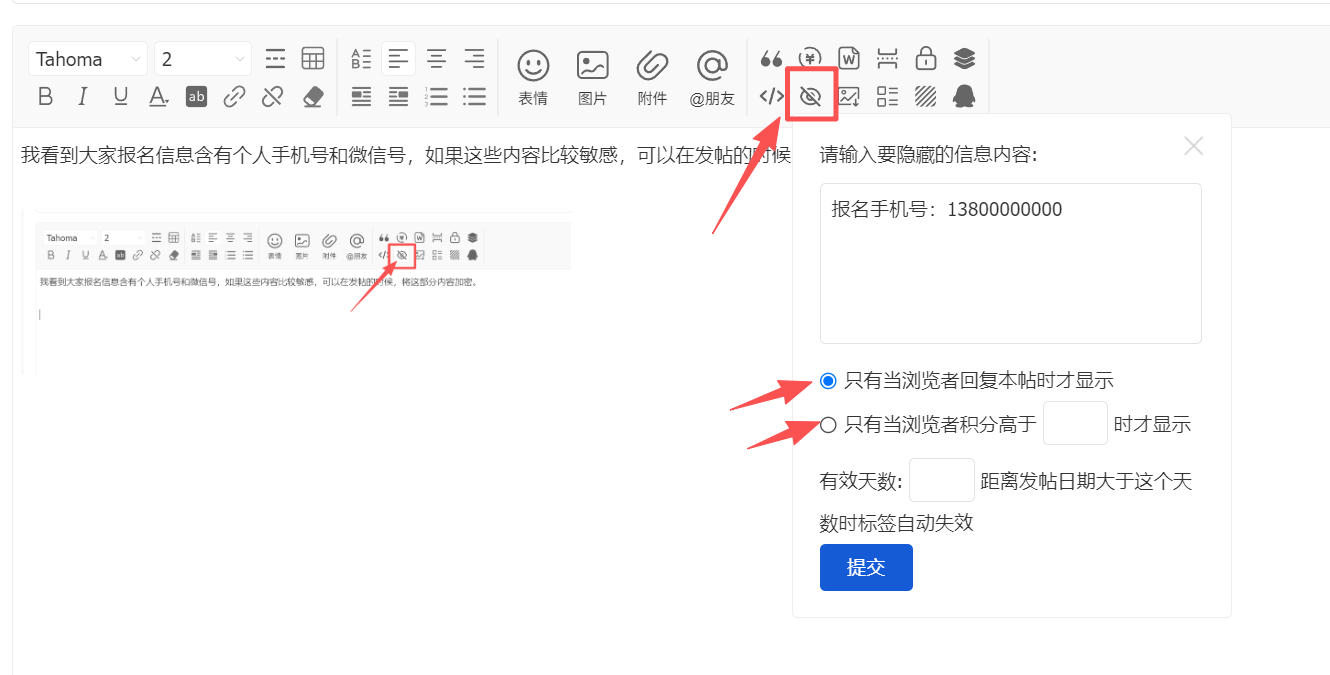This screenshot has height=675, width=1330.
Task: Click the hidden content crossed-eye icon
Action: 810,97
